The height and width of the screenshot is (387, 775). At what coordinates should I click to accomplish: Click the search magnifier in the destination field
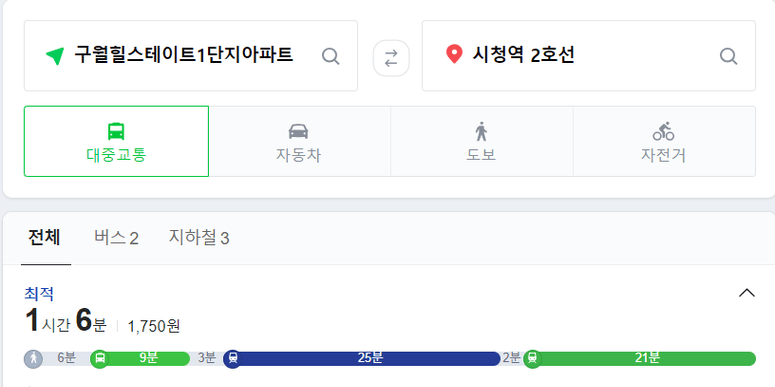[729, 56]
